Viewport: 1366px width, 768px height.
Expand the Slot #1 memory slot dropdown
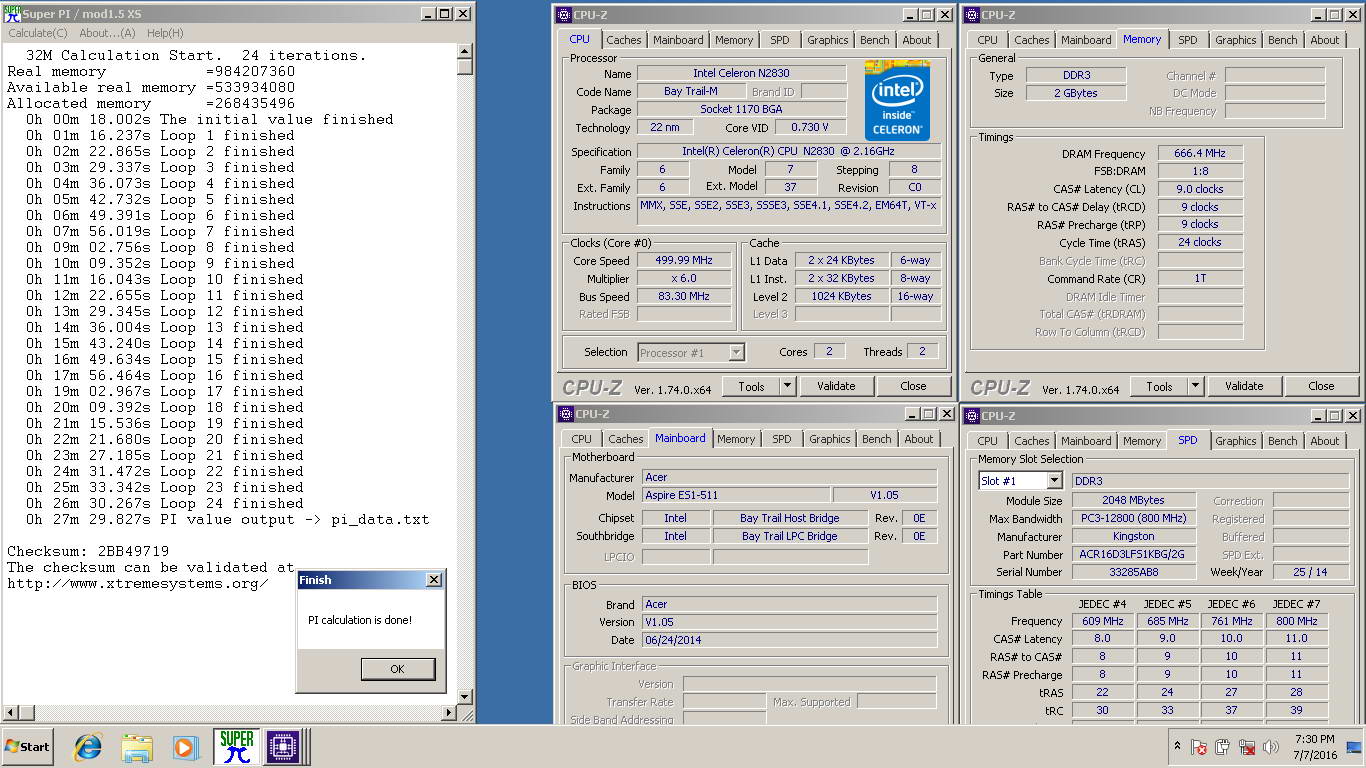coord(1054,481)
